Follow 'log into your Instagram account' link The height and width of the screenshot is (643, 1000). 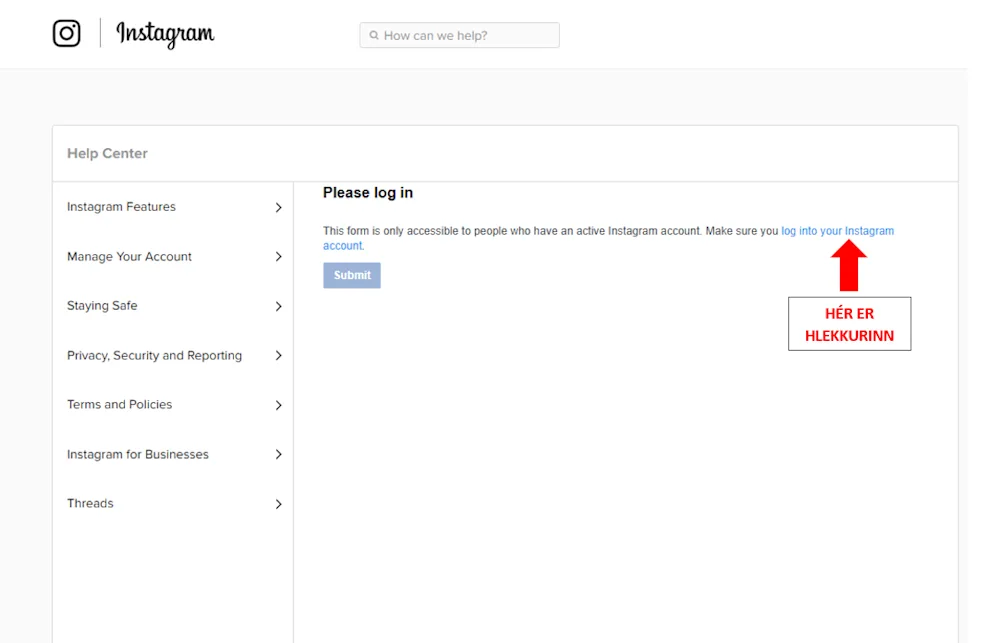coord(837,231)
